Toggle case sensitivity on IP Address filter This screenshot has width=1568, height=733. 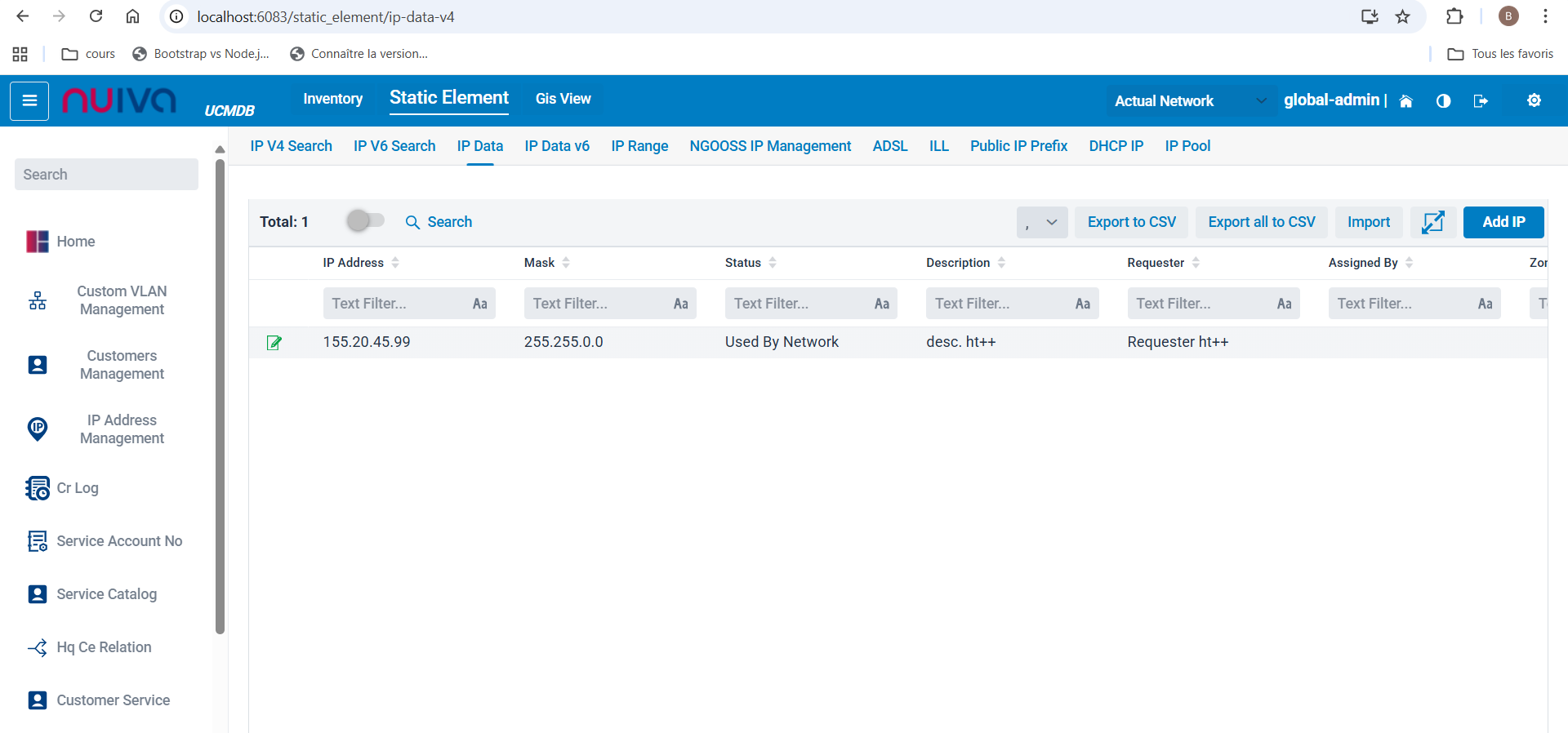tap(479, 304)
